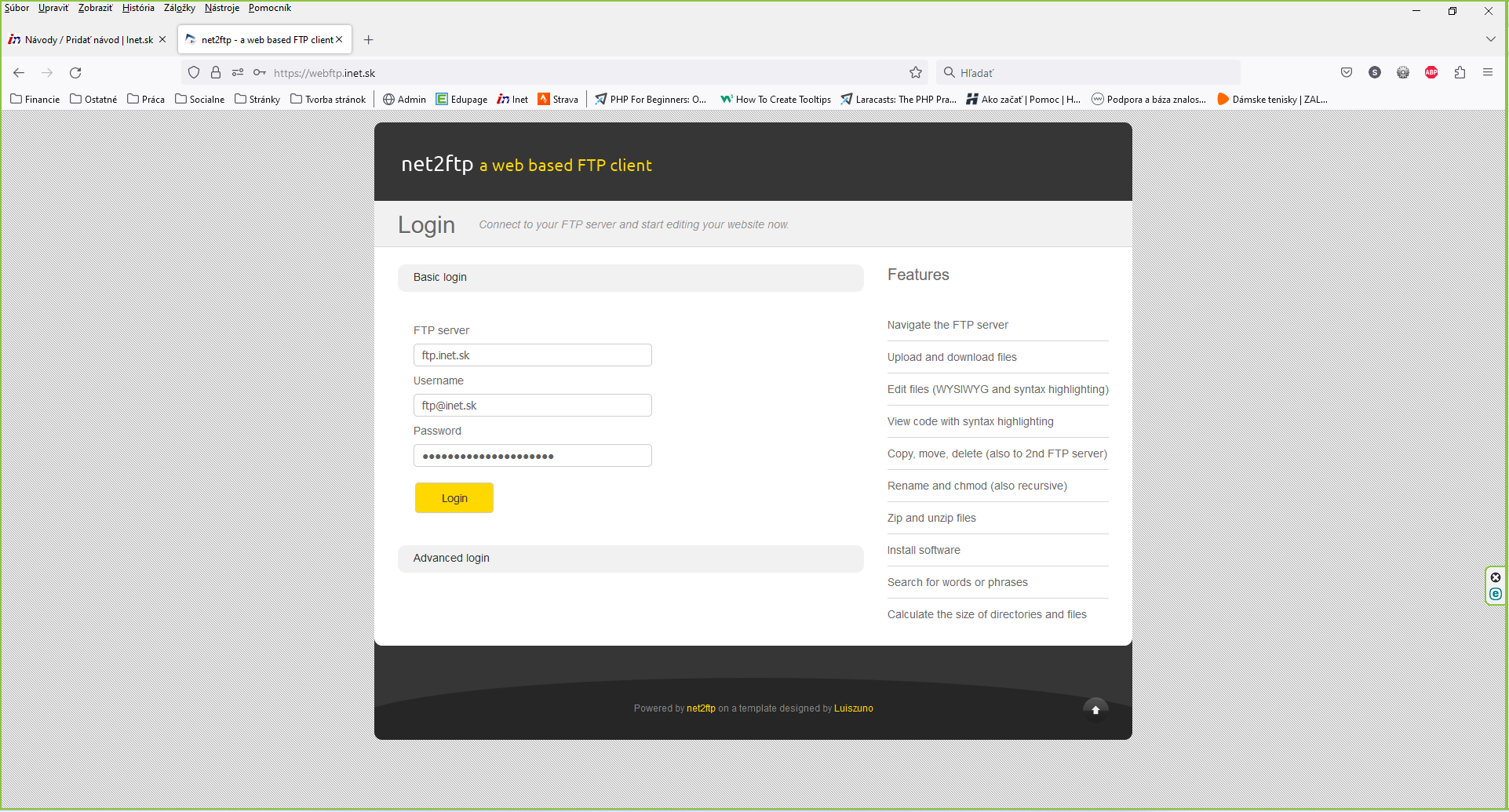Image resolution: width=1509 pixels, height=812 pixels.
Task: Open the site permissions icon in address bar
Action: point(238,73)
